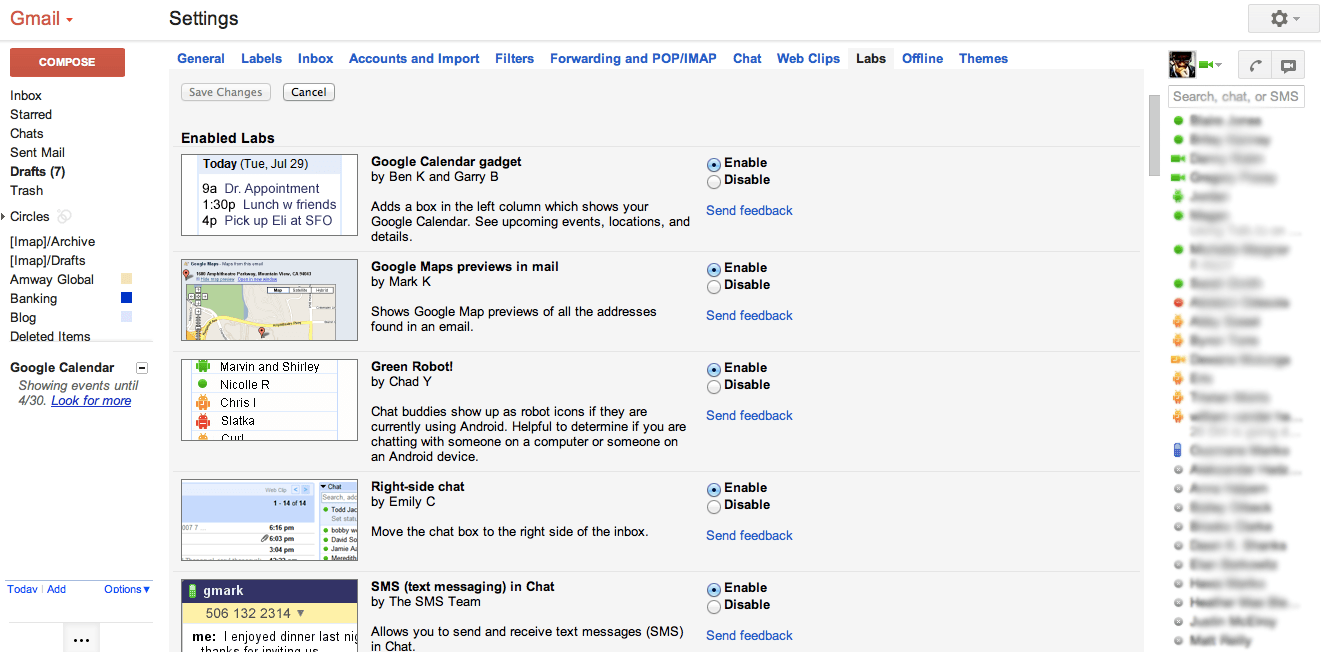Open the Themes tab
This screenshot has height=652, width=1321.
point(983,58)
